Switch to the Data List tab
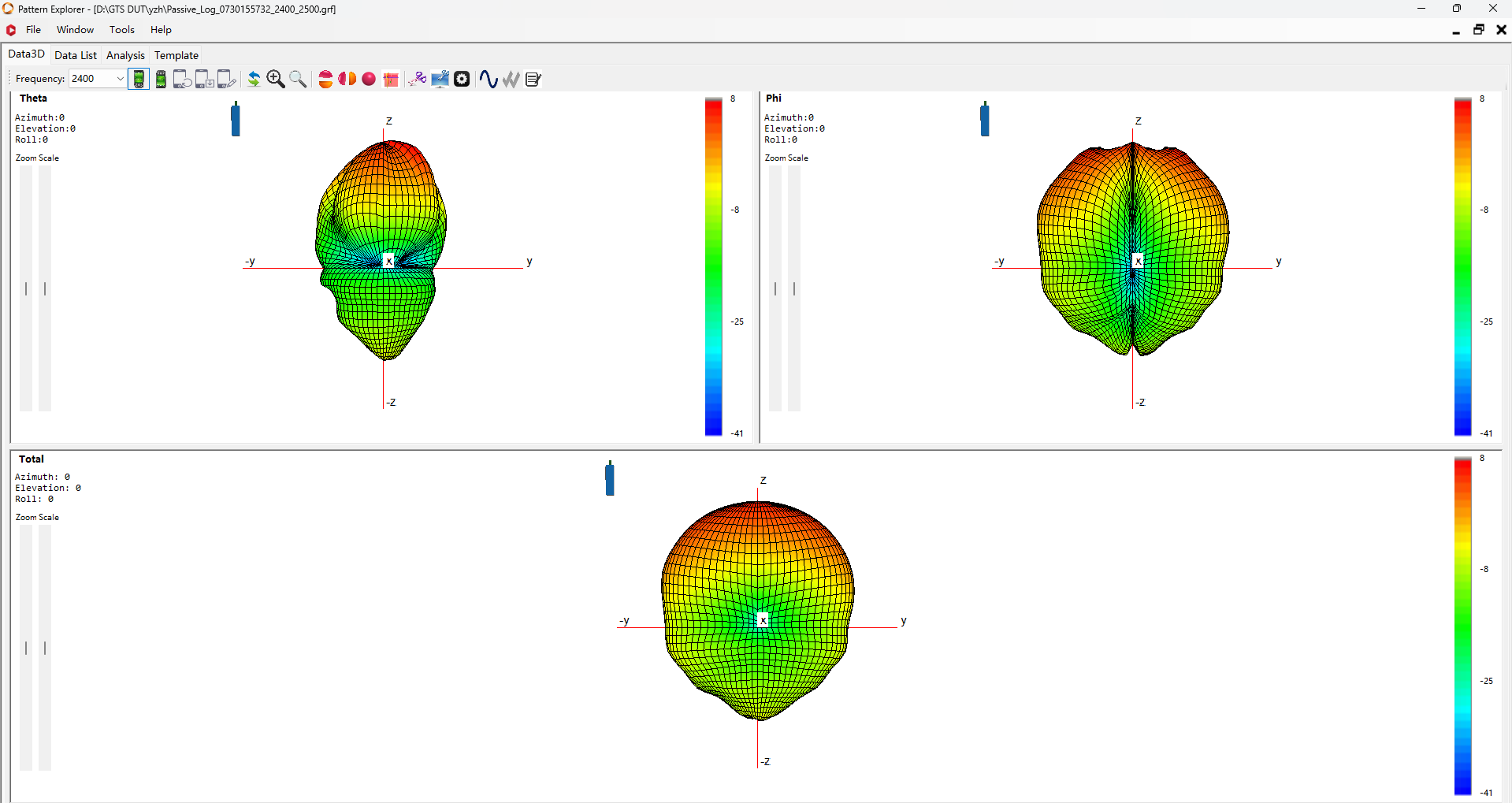Screen dimensions: 1512x803 (x=76, y=55)
